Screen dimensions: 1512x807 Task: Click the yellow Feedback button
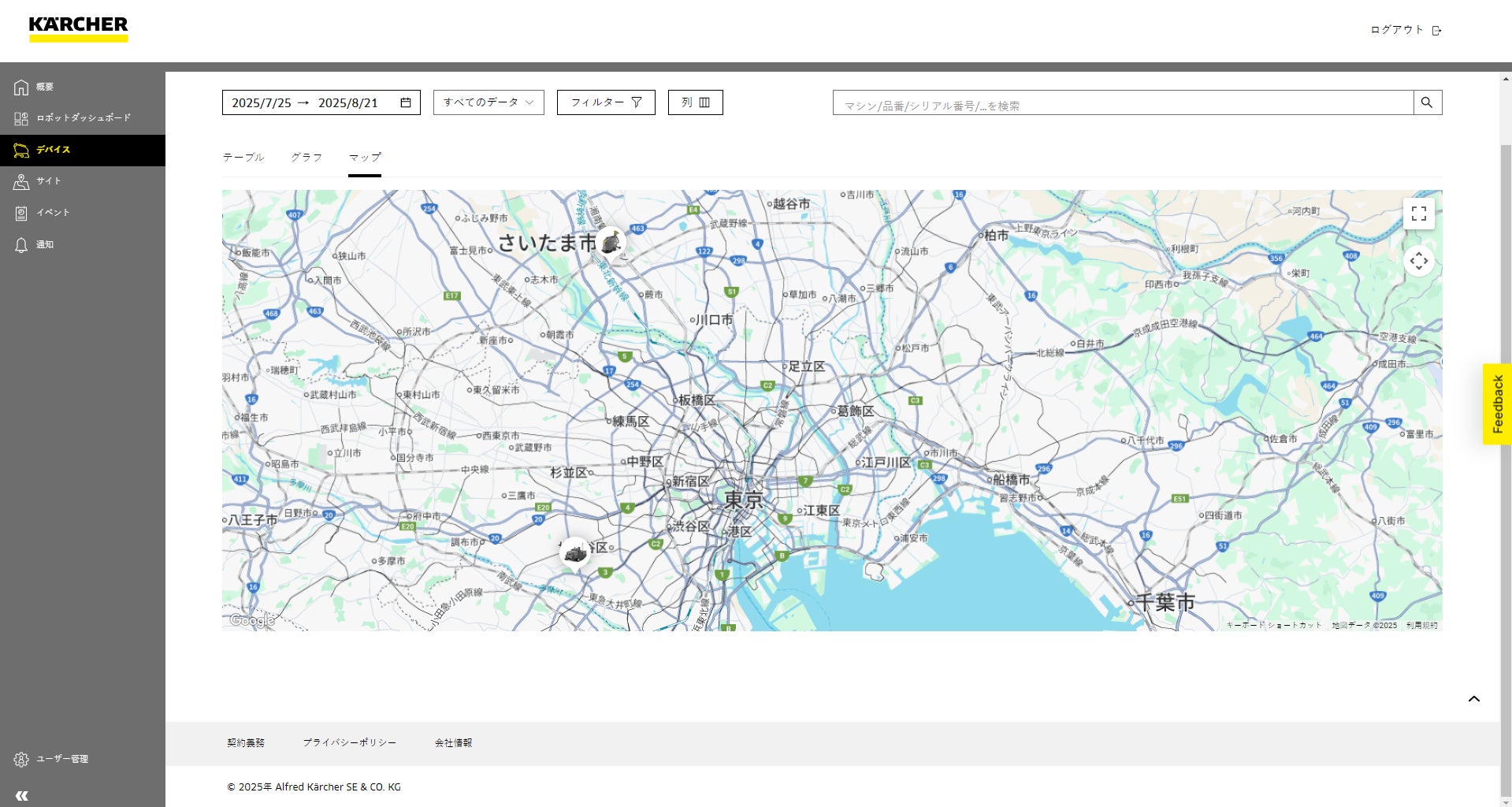point(1497,404)
